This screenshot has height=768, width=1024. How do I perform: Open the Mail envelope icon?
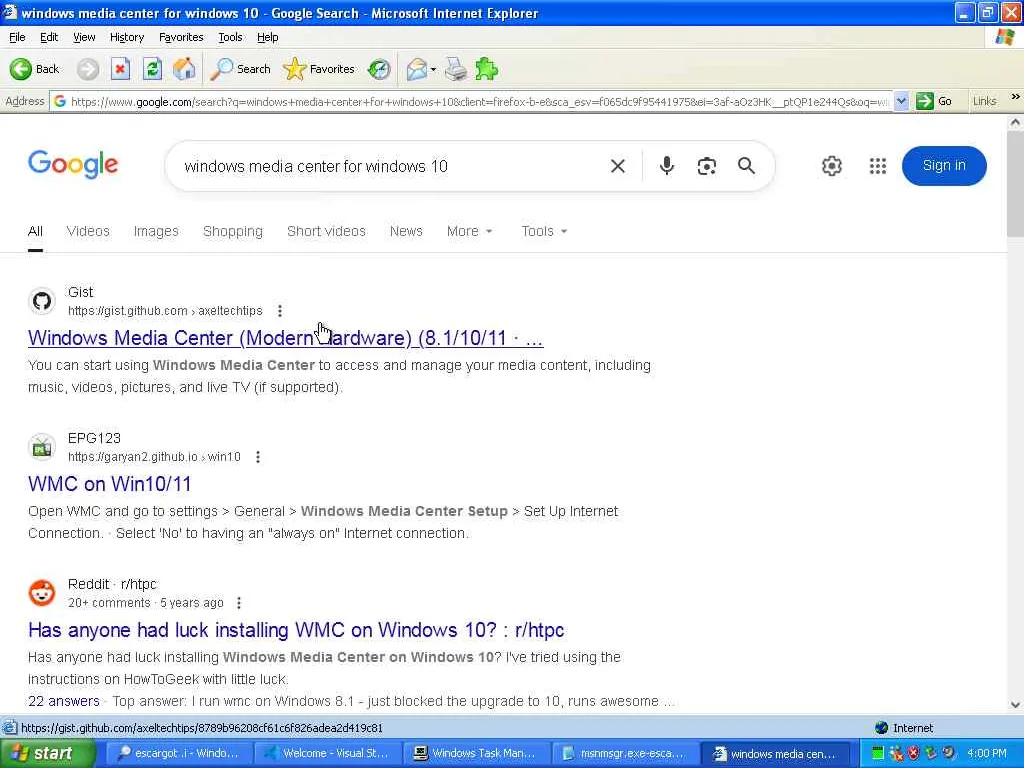point(416,69)
